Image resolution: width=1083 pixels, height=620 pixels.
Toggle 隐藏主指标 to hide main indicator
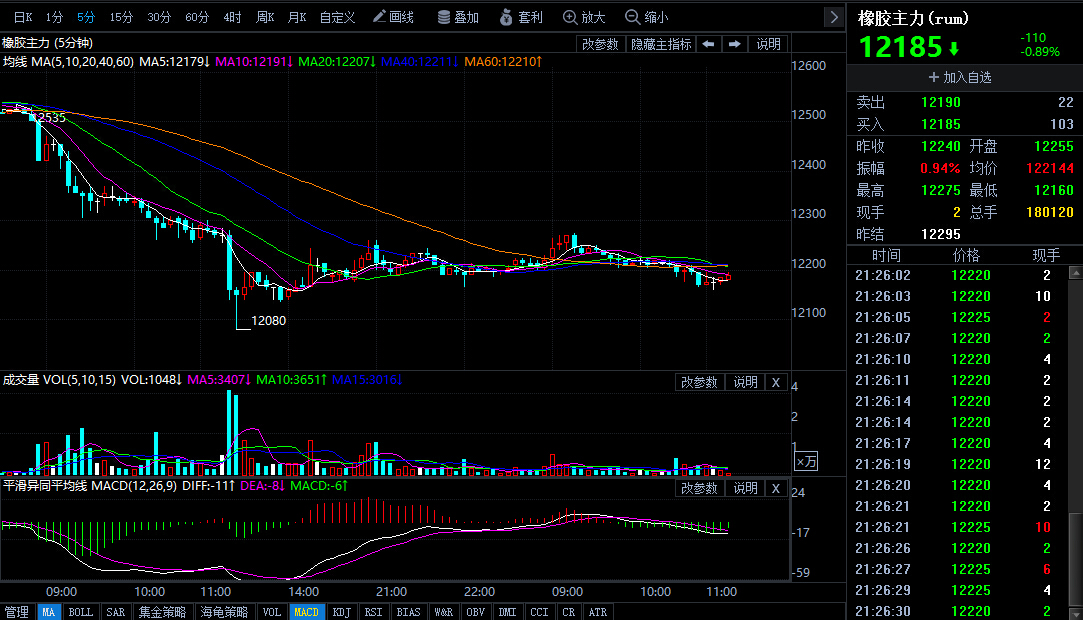pos(660,44)
